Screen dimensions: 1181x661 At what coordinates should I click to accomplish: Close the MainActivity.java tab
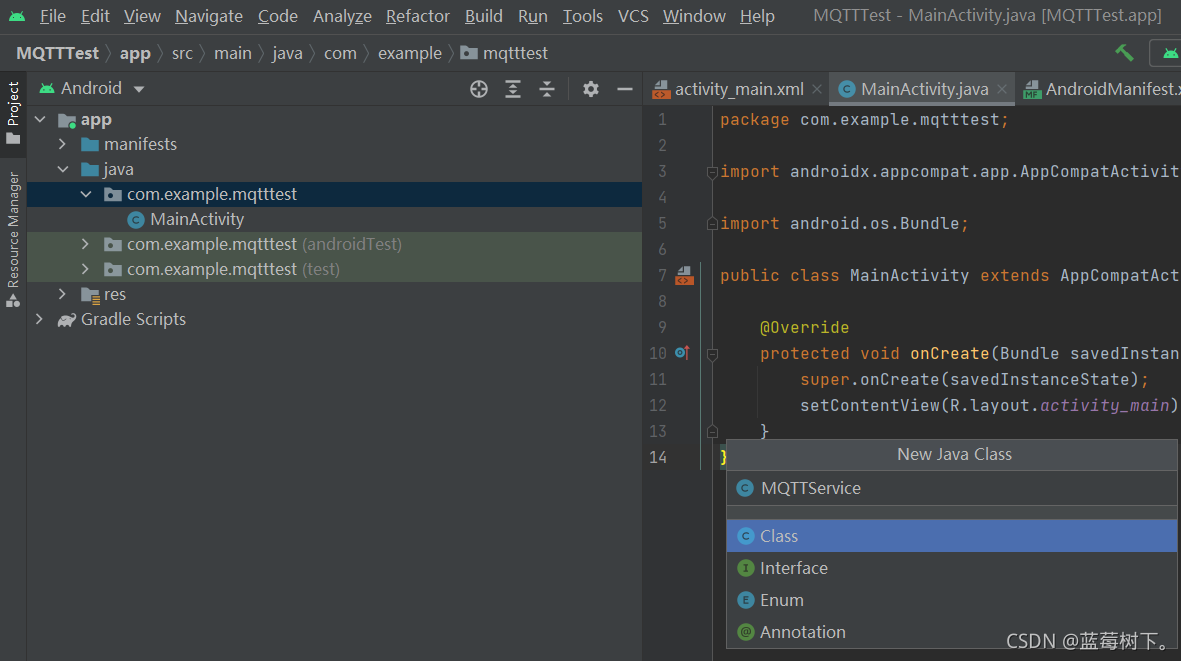coord(1002,89)
